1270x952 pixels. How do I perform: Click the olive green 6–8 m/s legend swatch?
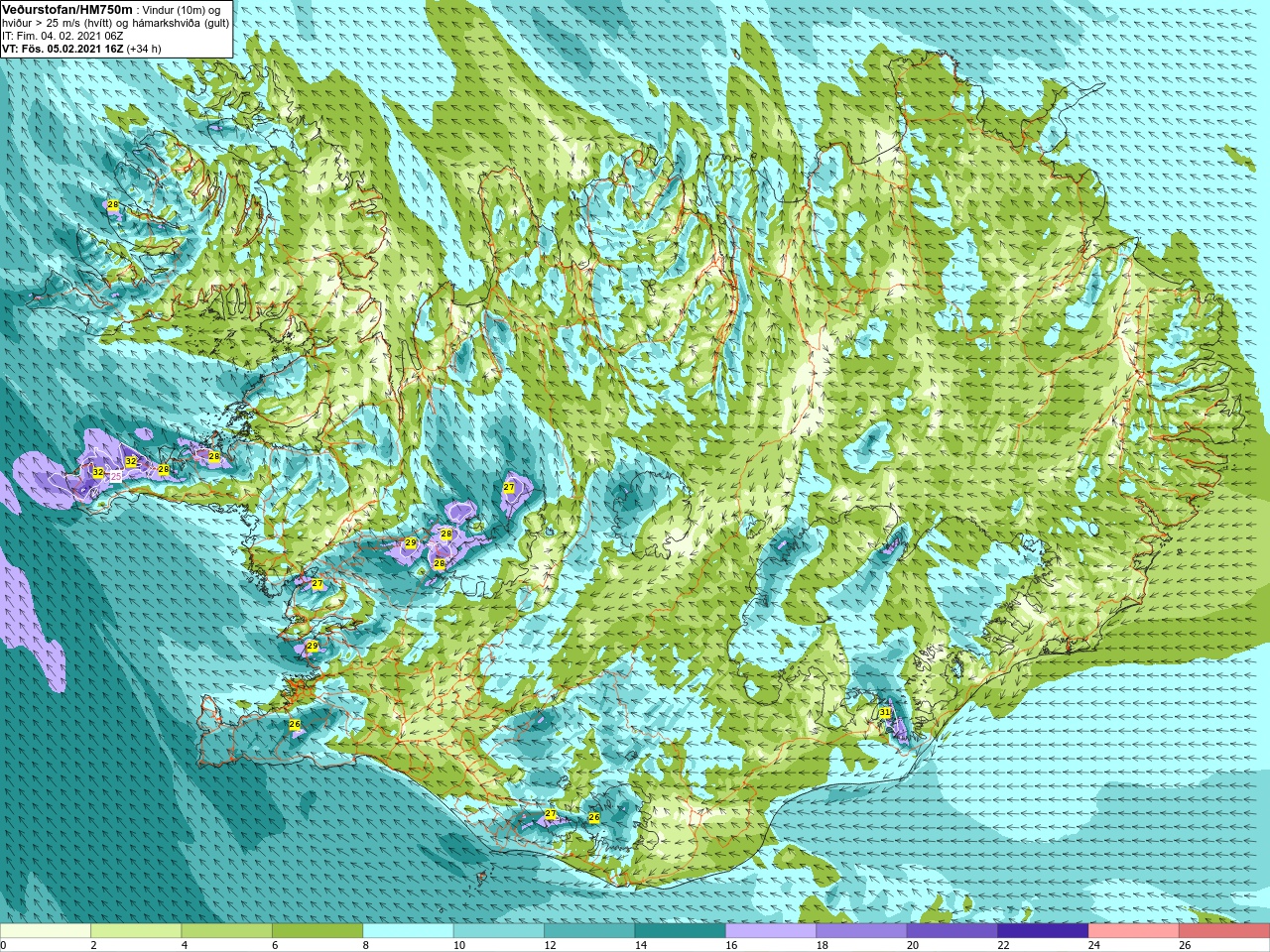317,931
